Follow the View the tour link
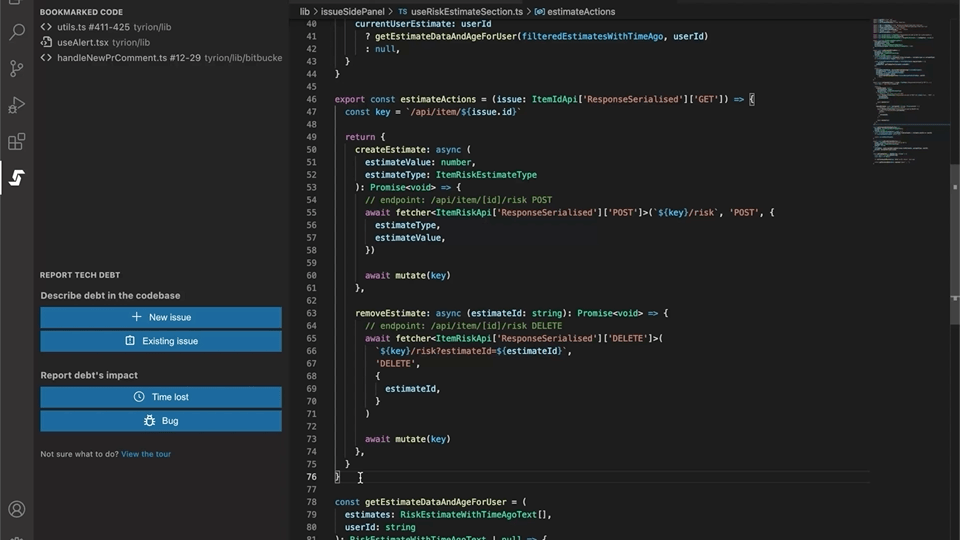Viewport: 960px width, 540px height. pos(146,454)
